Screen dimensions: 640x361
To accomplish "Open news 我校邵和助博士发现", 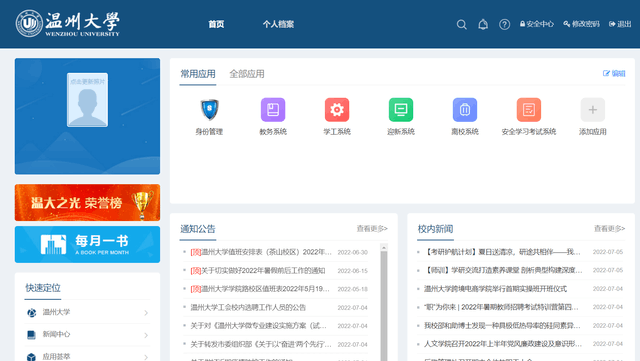I will pos(502,325).
